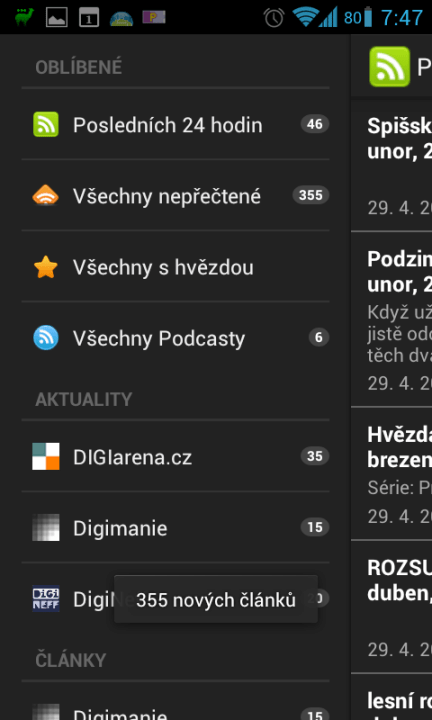Tap the blue podcast icon for Všechny Podcasty

pyautogui.click(x=46, y=338)
